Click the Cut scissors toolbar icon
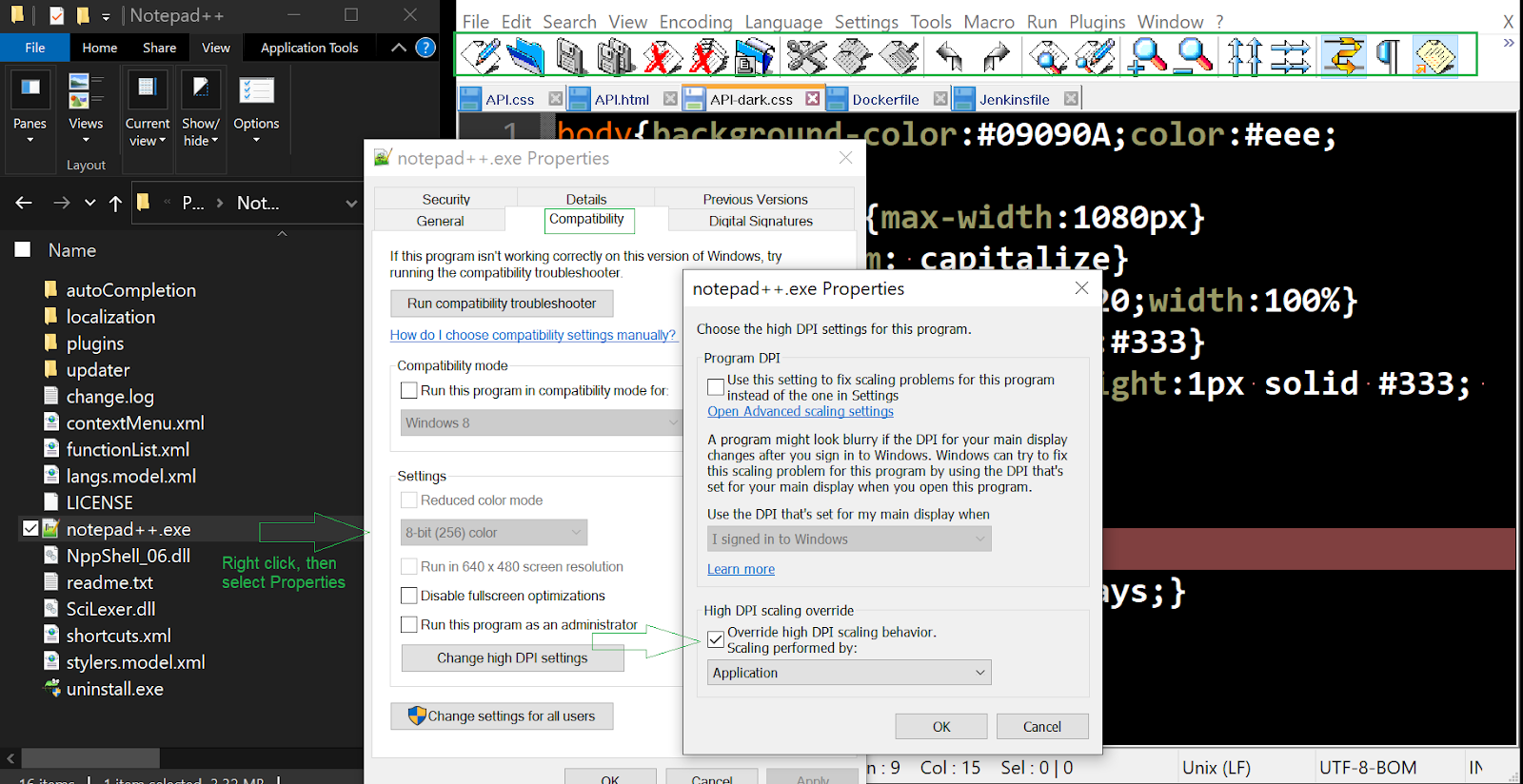The width and height of the screenshot is (1523, 784). pos(806,57)
